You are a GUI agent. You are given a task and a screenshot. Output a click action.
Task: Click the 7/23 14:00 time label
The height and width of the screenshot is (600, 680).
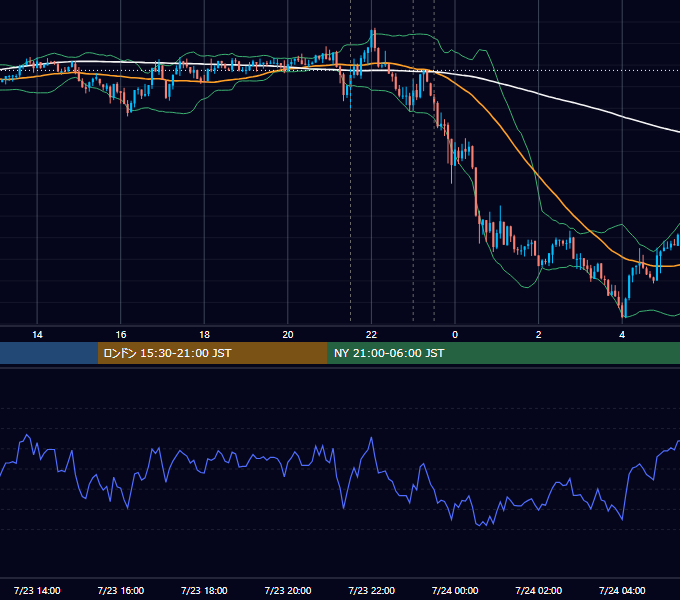[x=37, y=590]
